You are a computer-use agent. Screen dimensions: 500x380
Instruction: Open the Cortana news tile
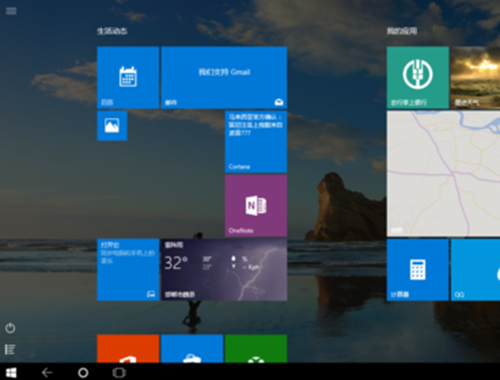tap(256, 142)
